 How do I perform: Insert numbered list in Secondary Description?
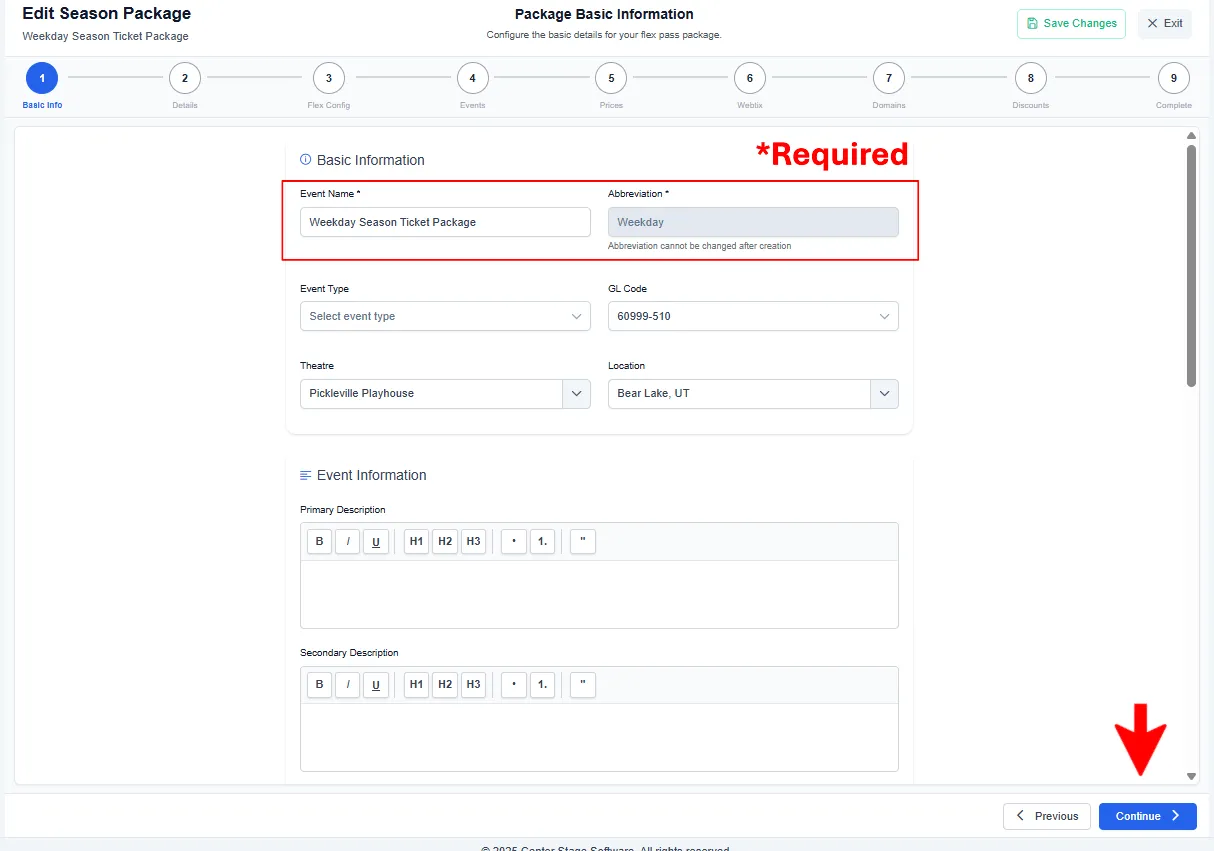point(542,685)
